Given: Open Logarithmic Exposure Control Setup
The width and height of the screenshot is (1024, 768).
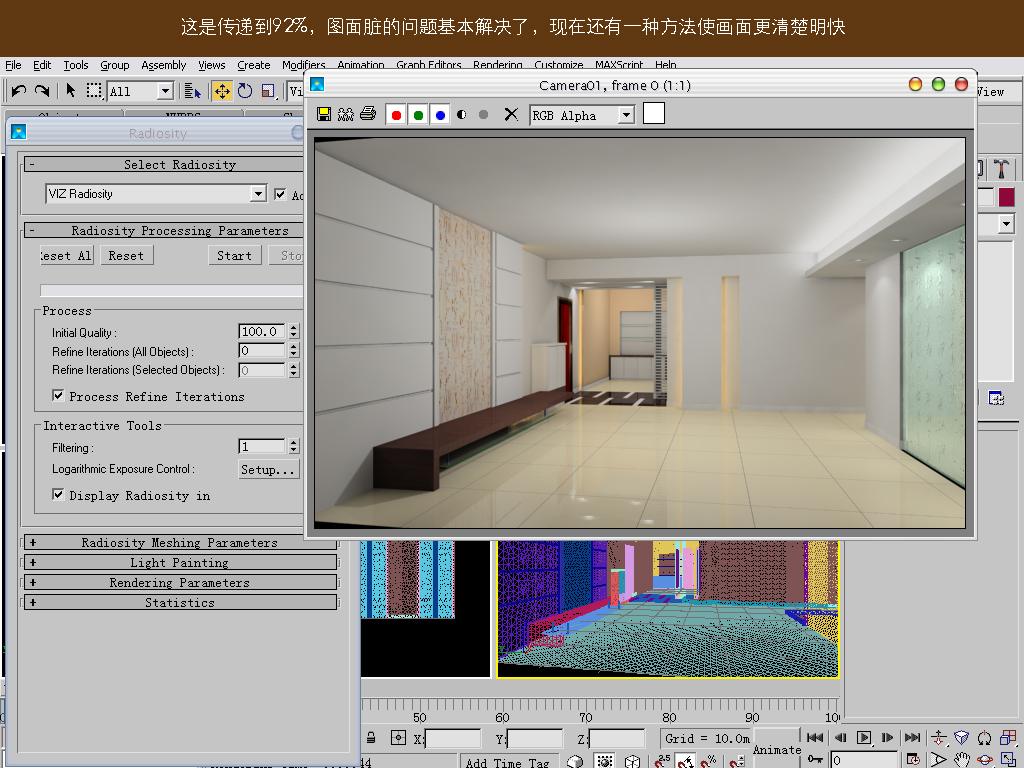Looking at the screenshot, I should click(x=269, y=469).
